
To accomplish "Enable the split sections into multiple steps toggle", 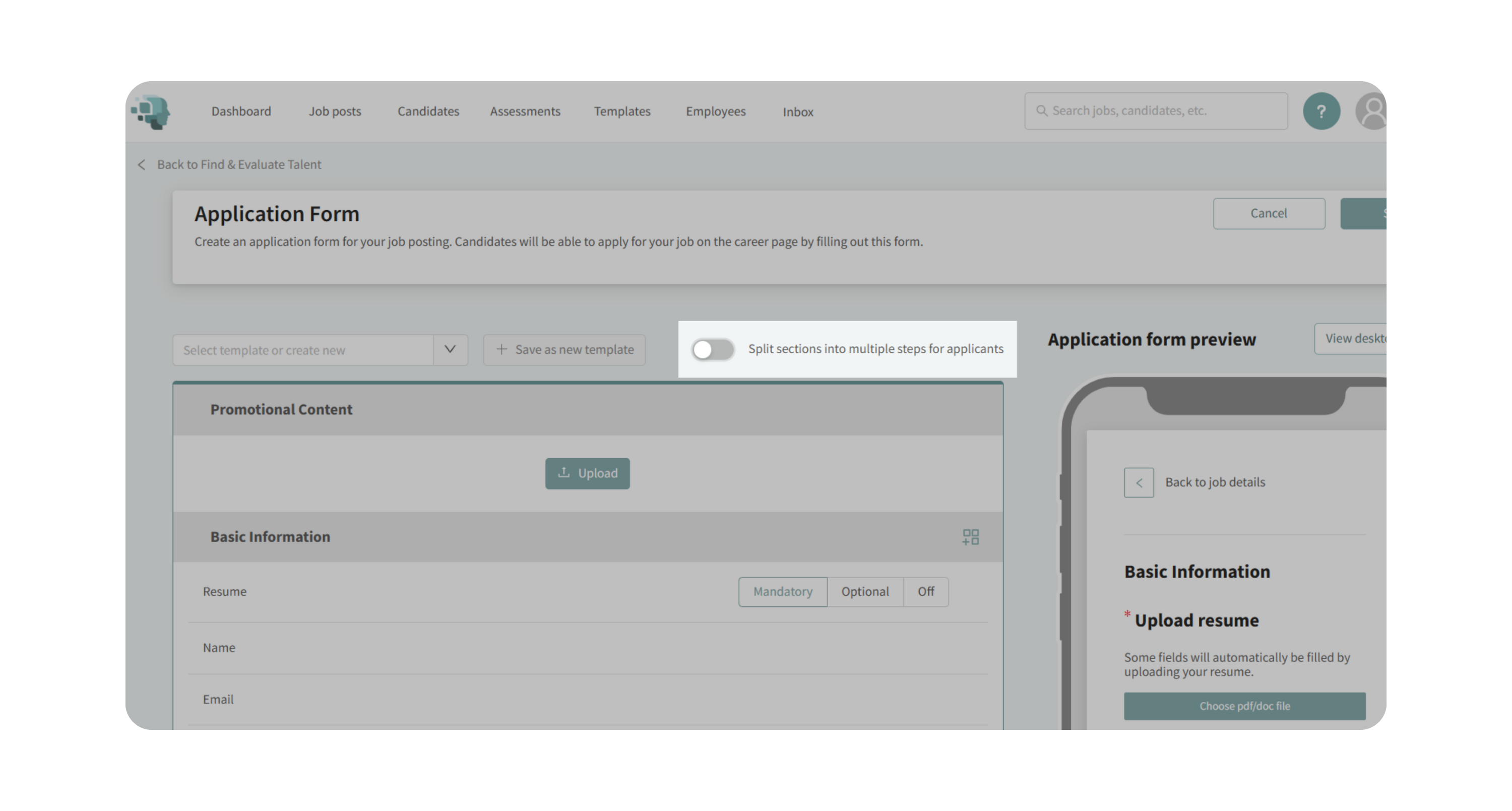I will [713, 350].
